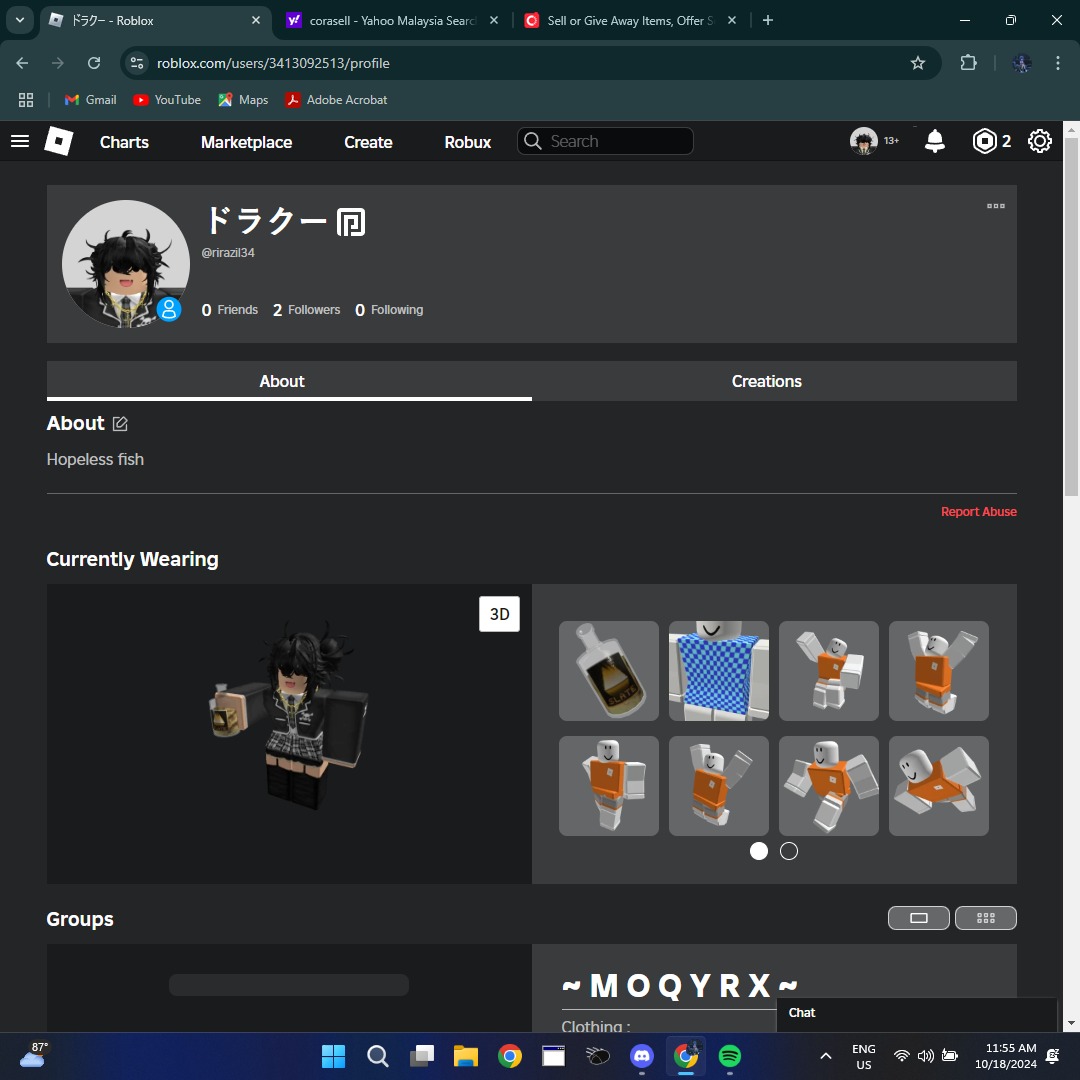The image size is (1080, 1080).
Task: Open the arms-raised animation item
Action: [x=939, y=671]
